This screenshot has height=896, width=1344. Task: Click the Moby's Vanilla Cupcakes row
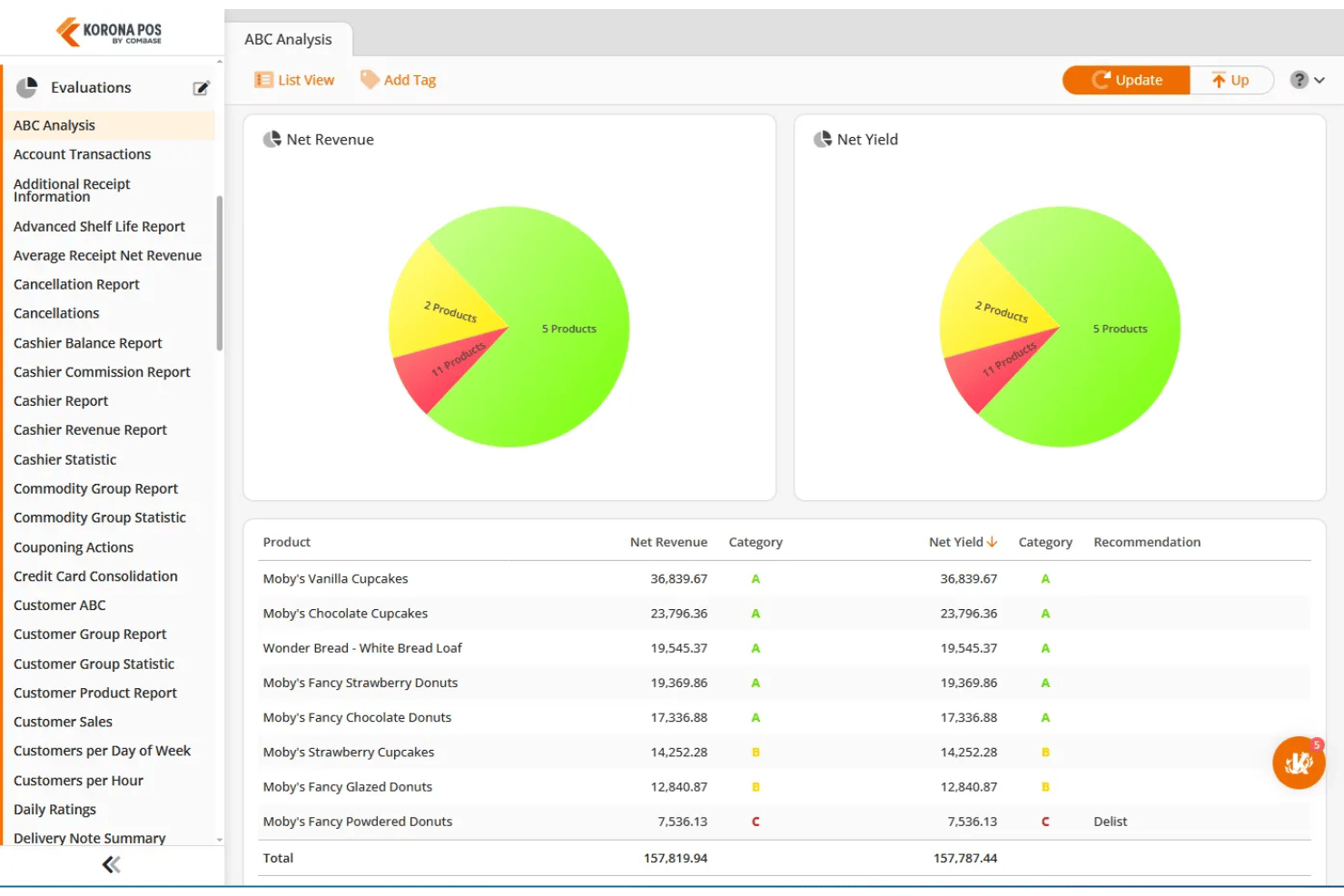[x=785, y=578]
